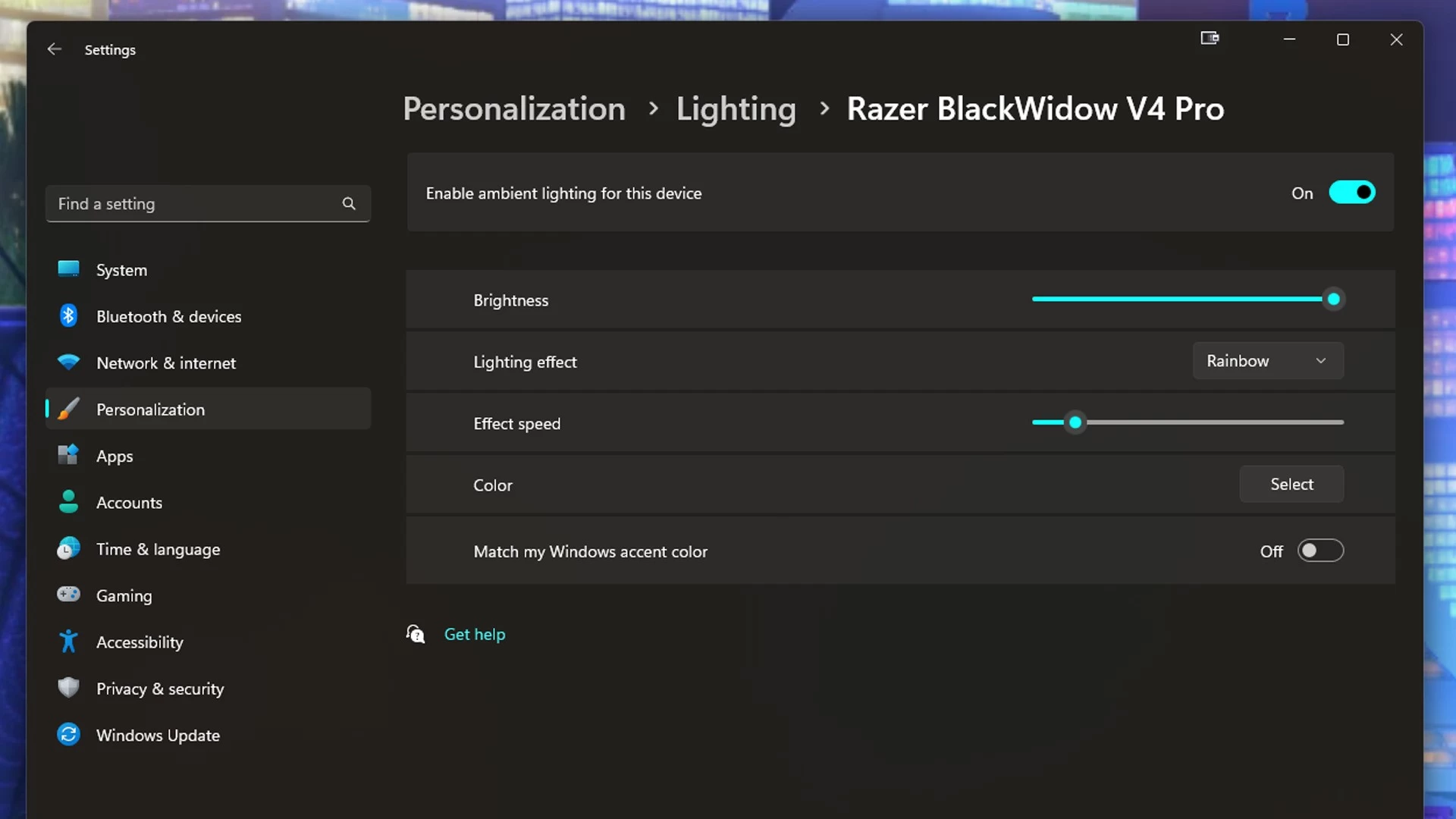Open Time & language settings
Viewport: 1456px width, 819px height.
pos(158,549)
